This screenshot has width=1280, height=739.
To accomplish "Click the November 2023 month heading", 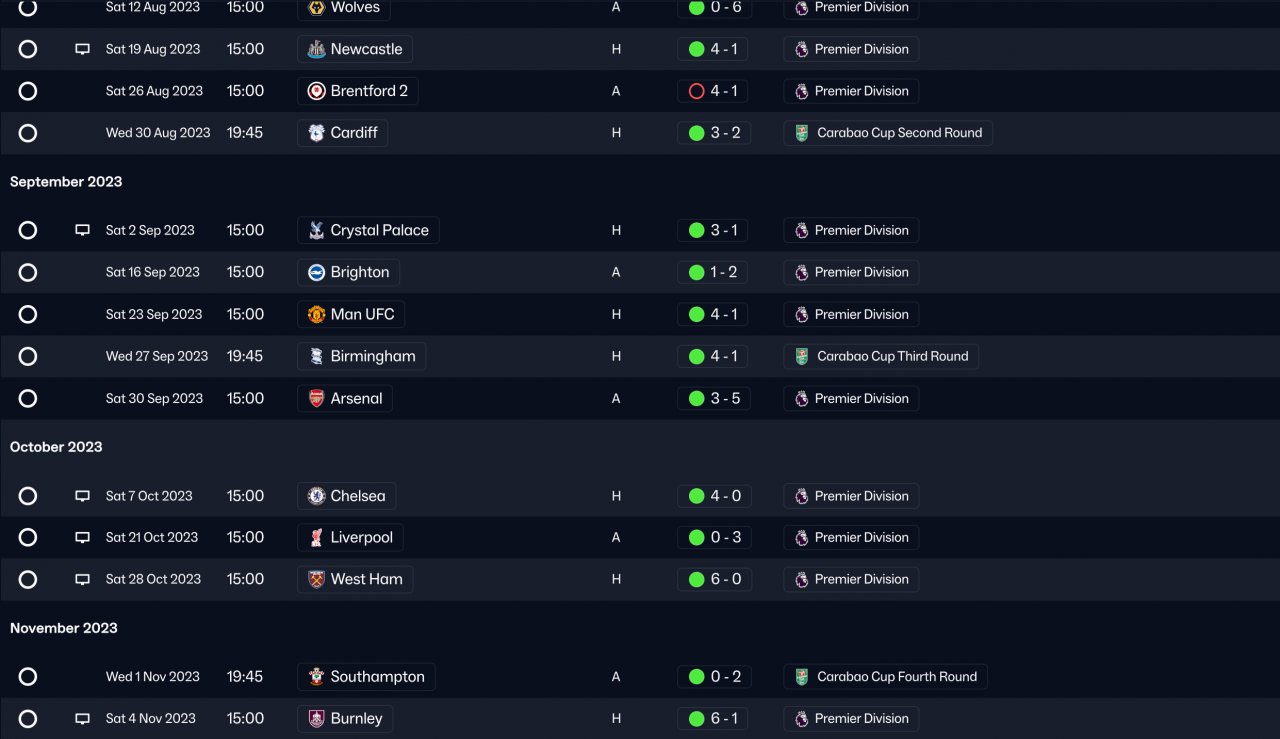I will tap(64, 628).
